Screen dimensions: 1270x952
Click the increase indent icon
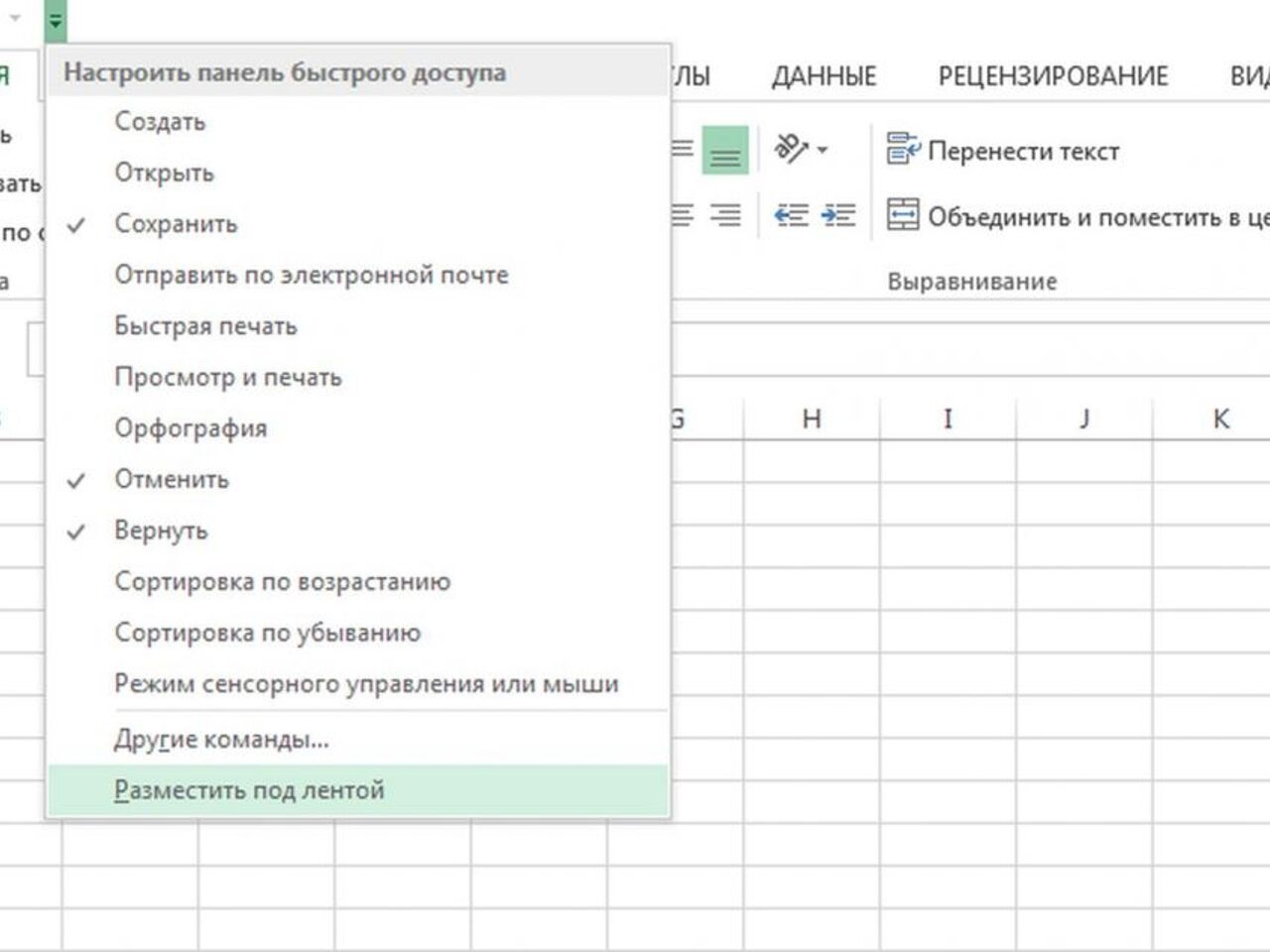(838, 215)
